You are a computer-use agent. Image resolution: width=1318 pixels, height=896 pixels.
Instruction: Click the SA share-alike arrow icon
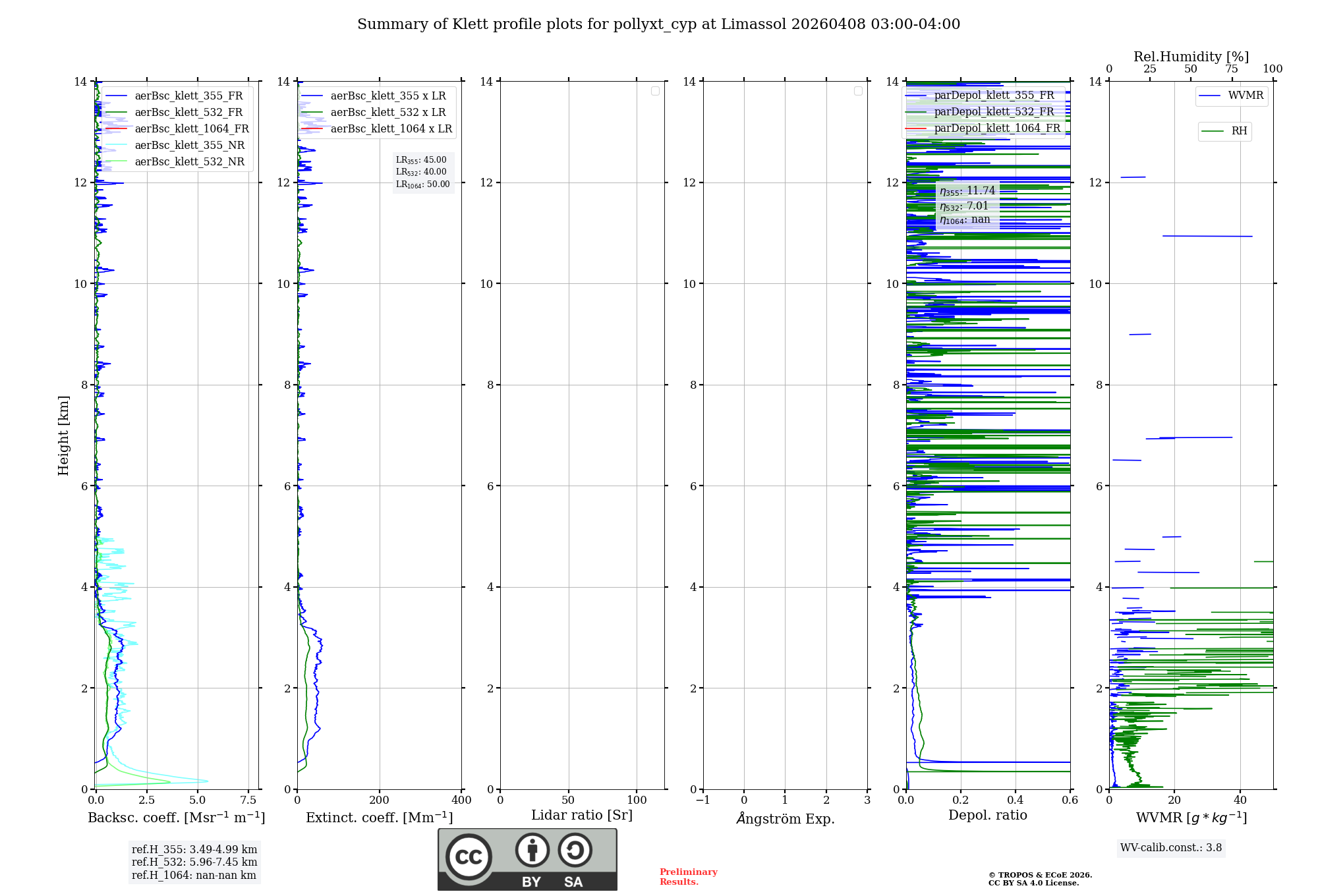click(x=575, y=850)
